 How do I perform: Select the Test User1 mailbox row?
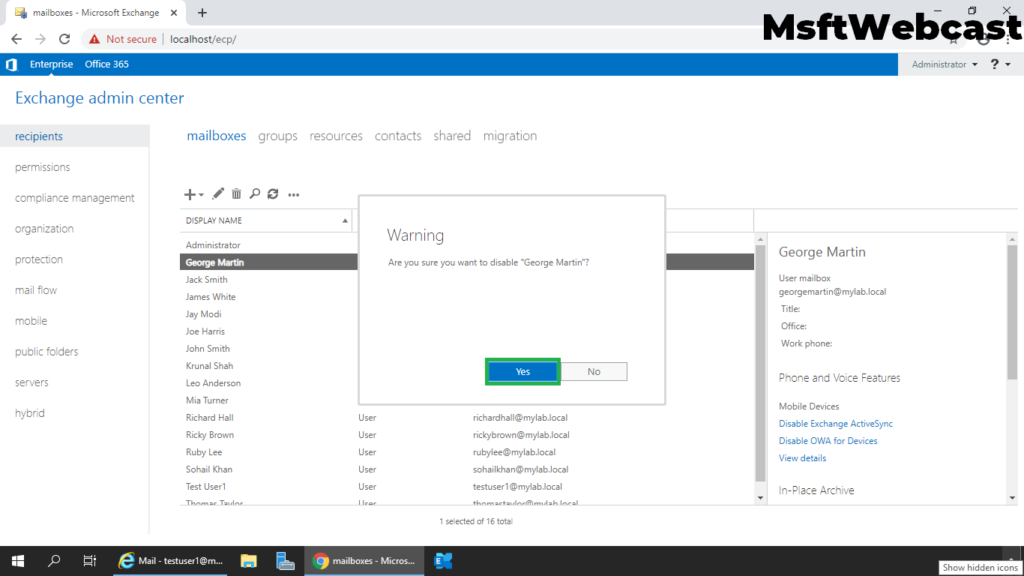pos(467,487)
